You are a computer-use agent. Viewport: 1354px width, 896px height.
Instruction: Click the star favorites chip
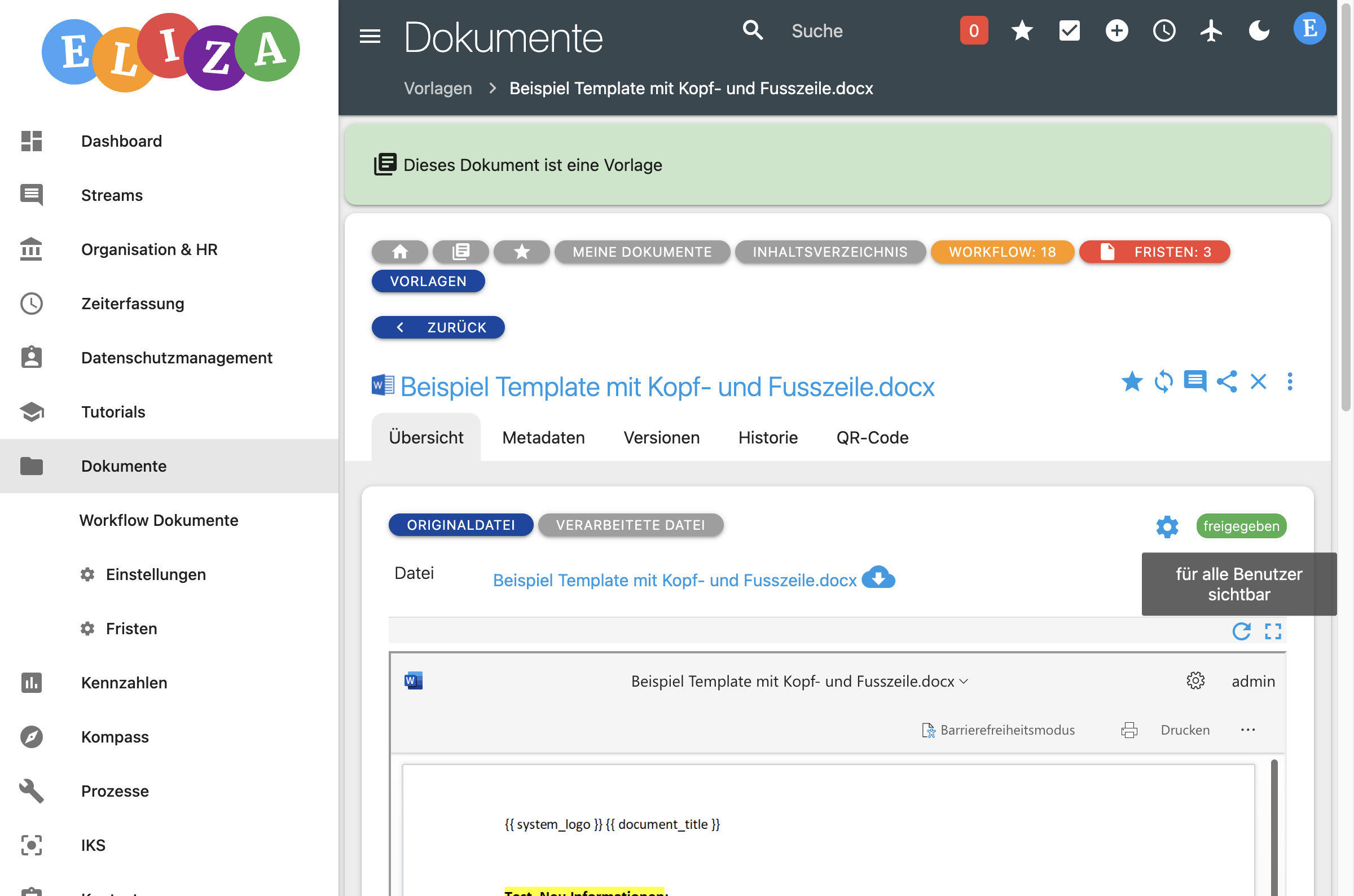tap(522, 252)
